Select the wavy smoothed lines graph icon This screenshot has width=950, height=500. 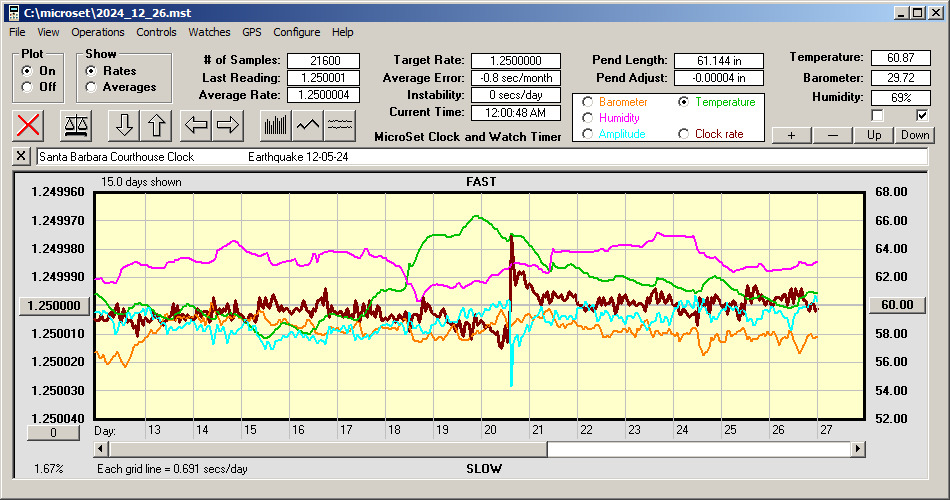click(341, 125)
